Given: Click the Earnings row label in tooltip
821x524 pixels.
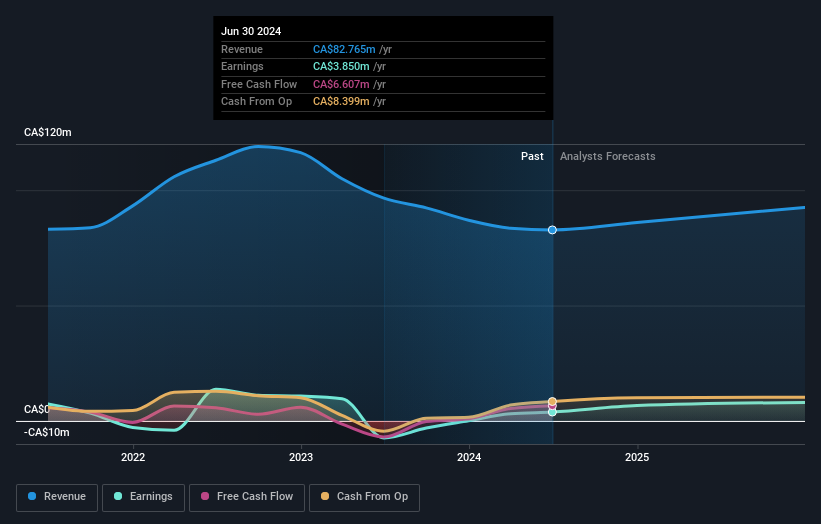Looking at the screenshot, I should [x=242, y=66].
